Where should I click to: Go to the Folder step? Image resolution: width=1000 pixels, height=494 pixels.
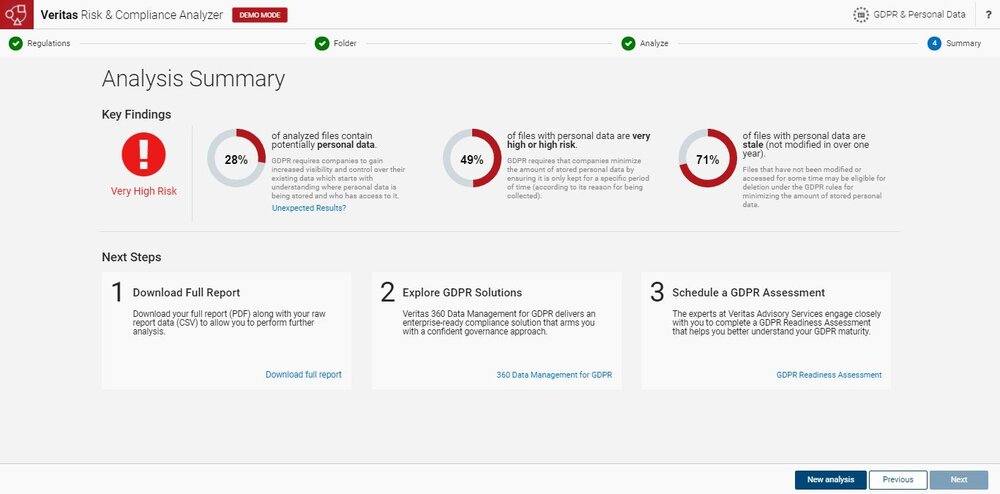tap(345, 43)
